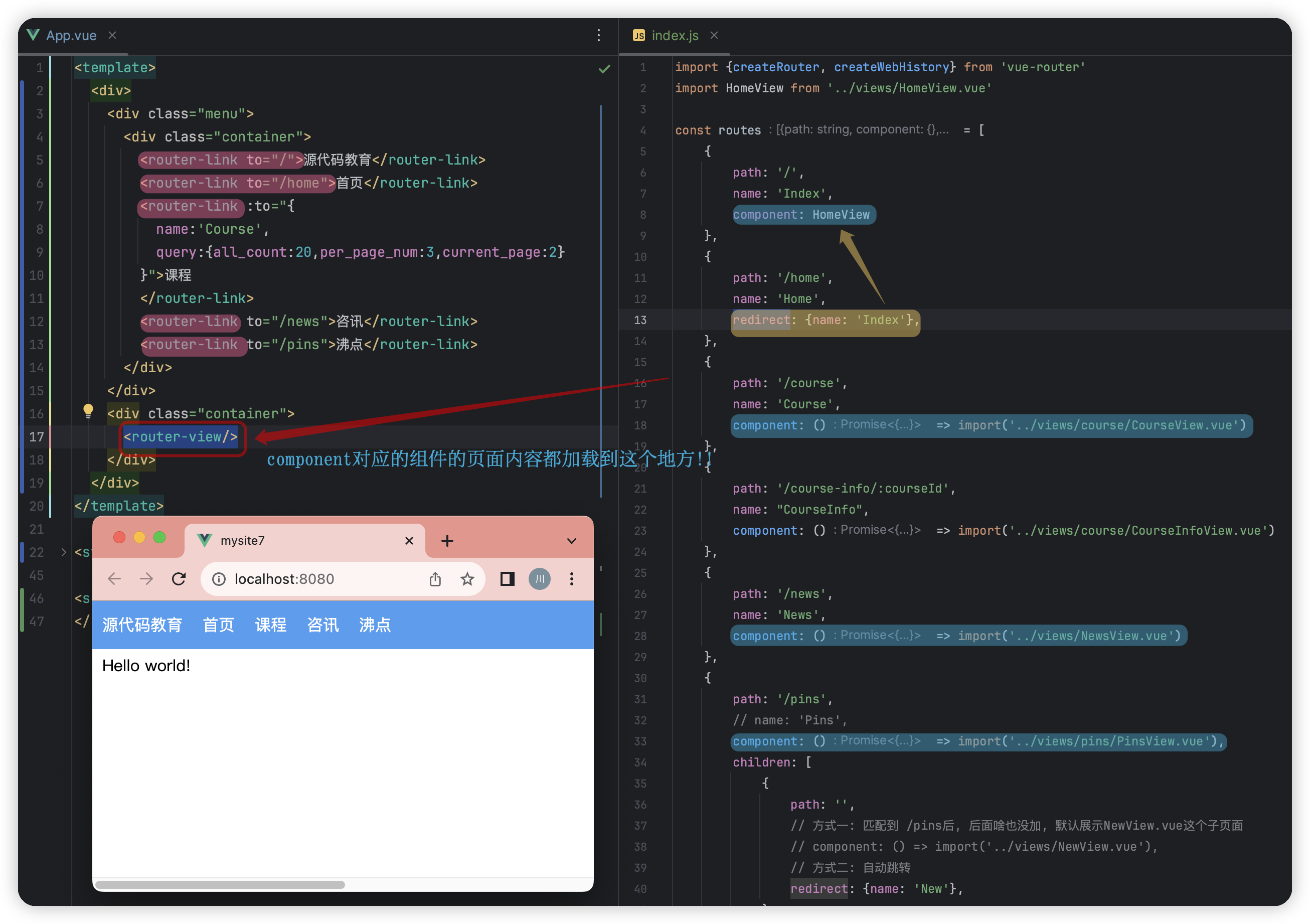Click the browser horizontal scrollbar

point(220,884)
